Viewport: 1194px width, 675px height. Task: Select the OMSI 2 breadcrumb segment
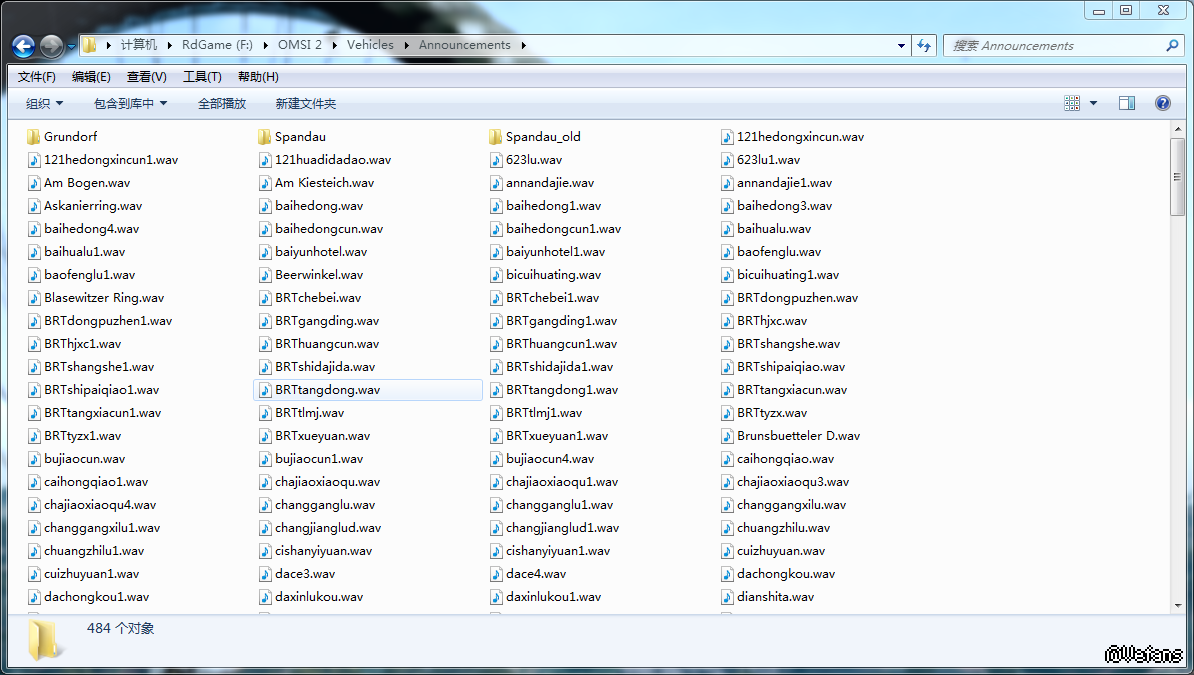click(299, 45)
